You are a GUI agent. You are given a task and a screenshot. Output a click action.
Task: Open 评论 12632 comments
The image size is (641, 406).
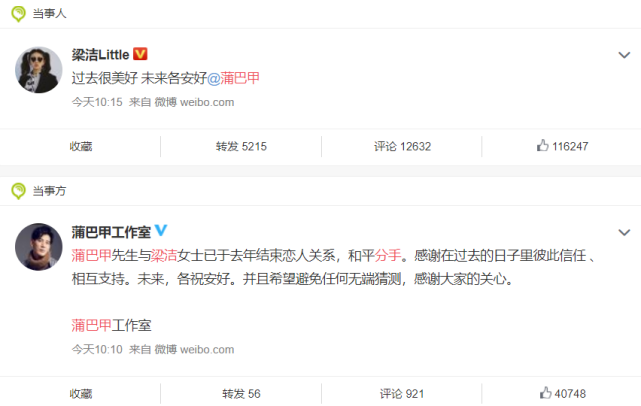click(x=402, y=146)
